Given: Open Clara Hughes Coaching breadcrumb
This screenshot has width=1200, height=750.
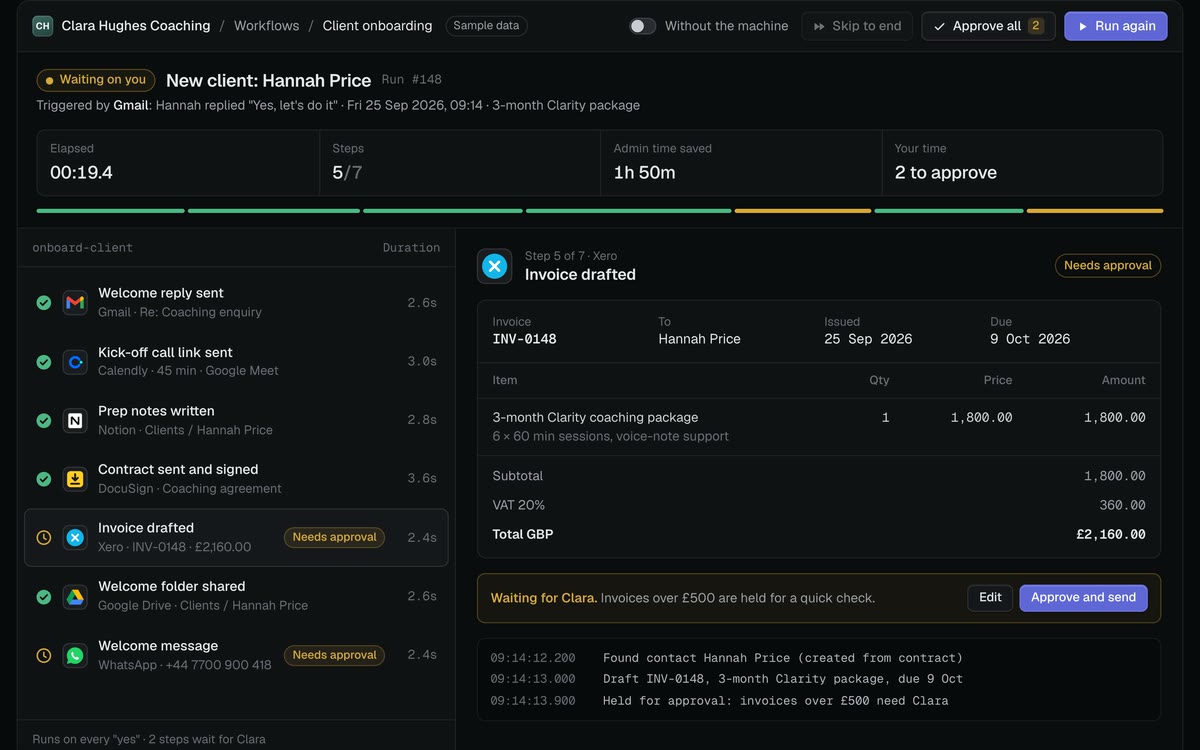Looking at the screenshot, I should point(136,26).
